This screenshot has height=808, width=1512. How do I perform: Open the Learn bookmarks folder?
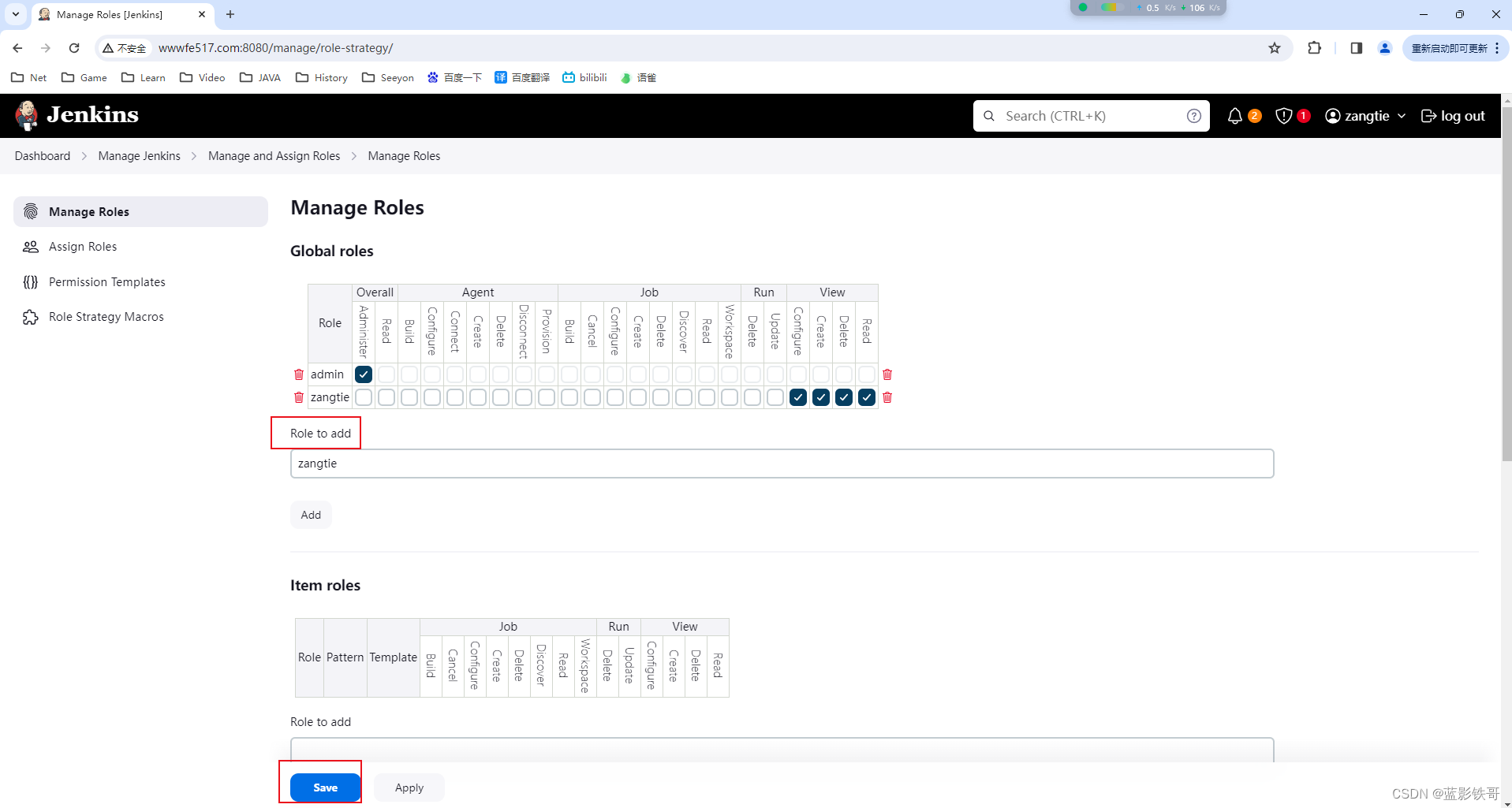pos(144,77)
